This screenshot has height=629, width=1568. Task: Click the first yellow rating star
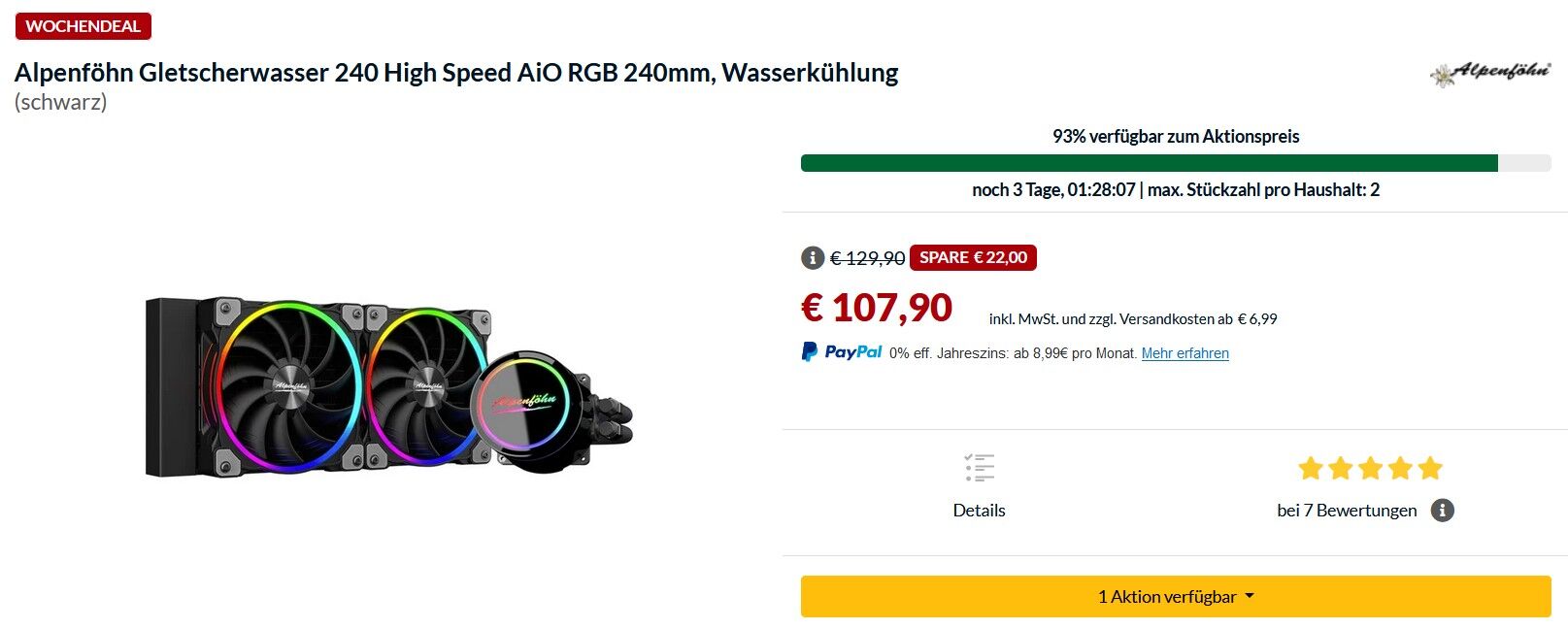pyautogui.click(x=1311, y=469)
